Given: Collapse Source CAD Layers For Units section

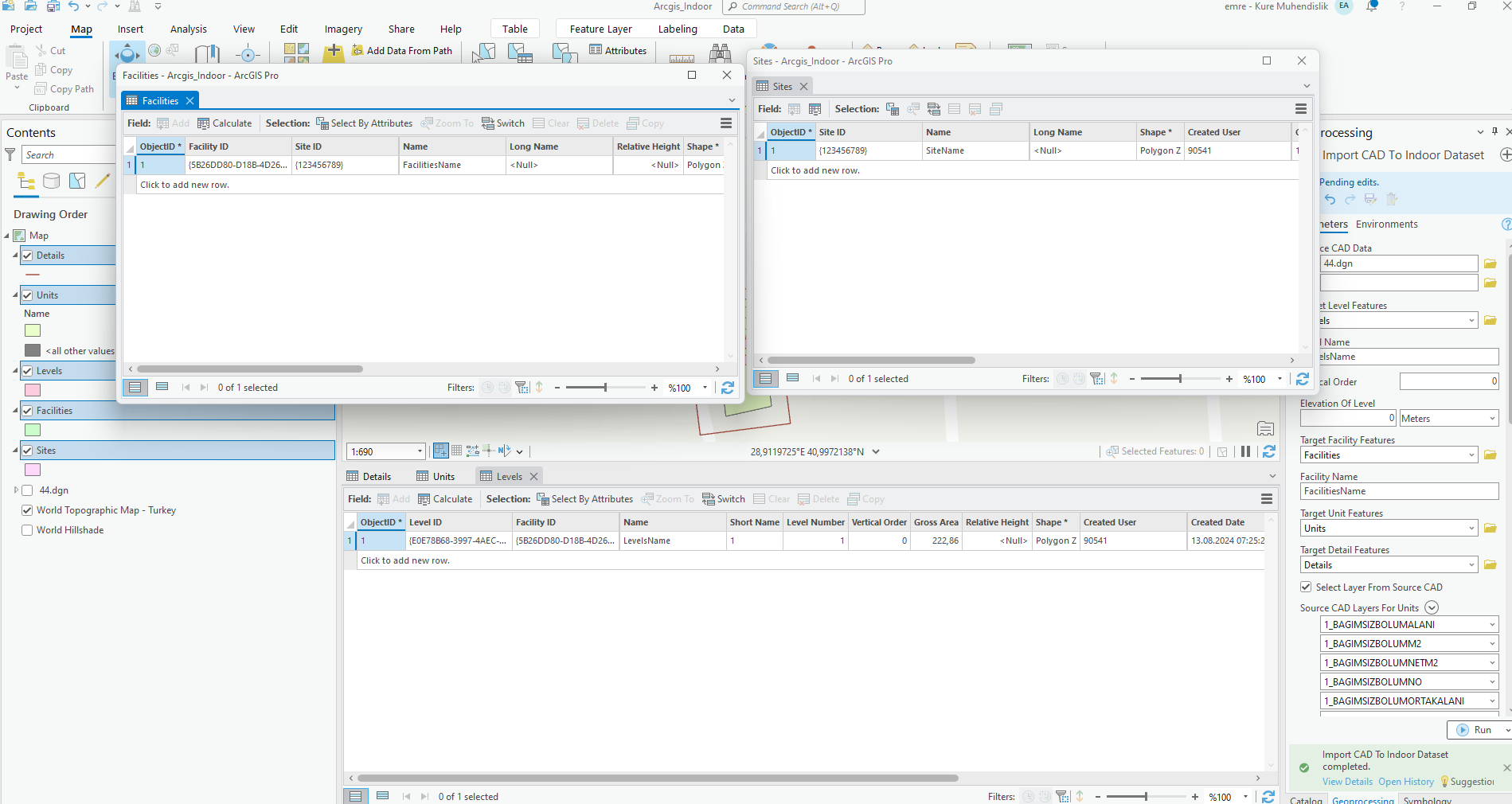Looking at the screenshot, I should 1432,608.
